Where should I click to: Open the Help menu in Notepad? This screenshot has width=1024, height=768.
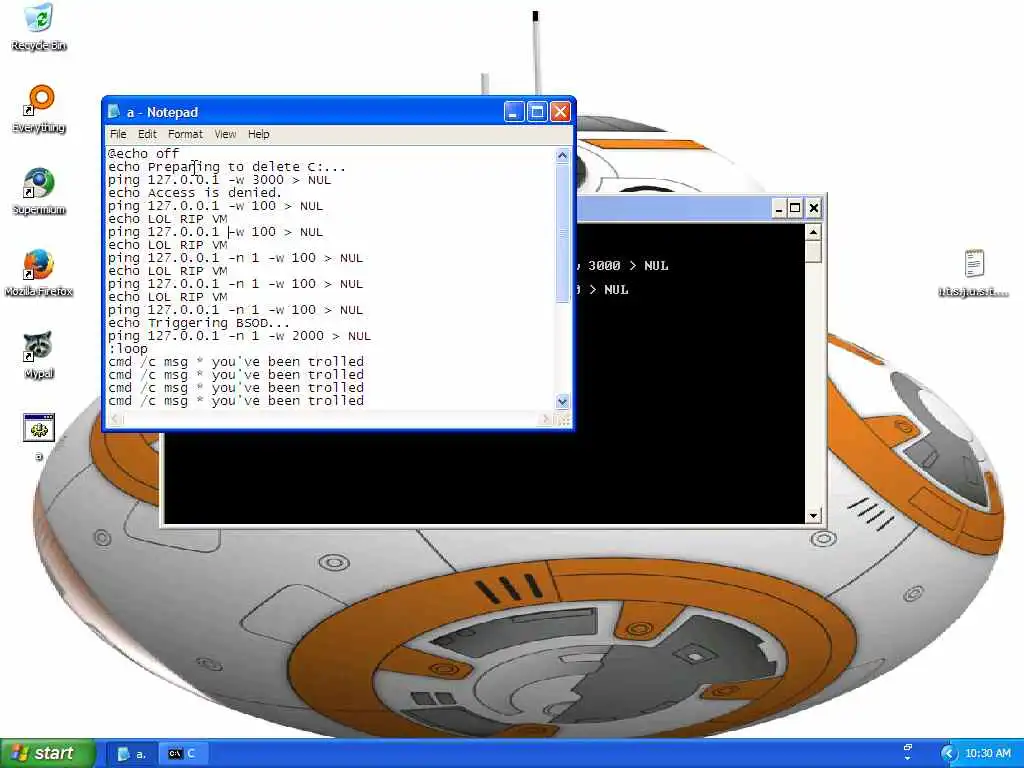click(259, 134)
